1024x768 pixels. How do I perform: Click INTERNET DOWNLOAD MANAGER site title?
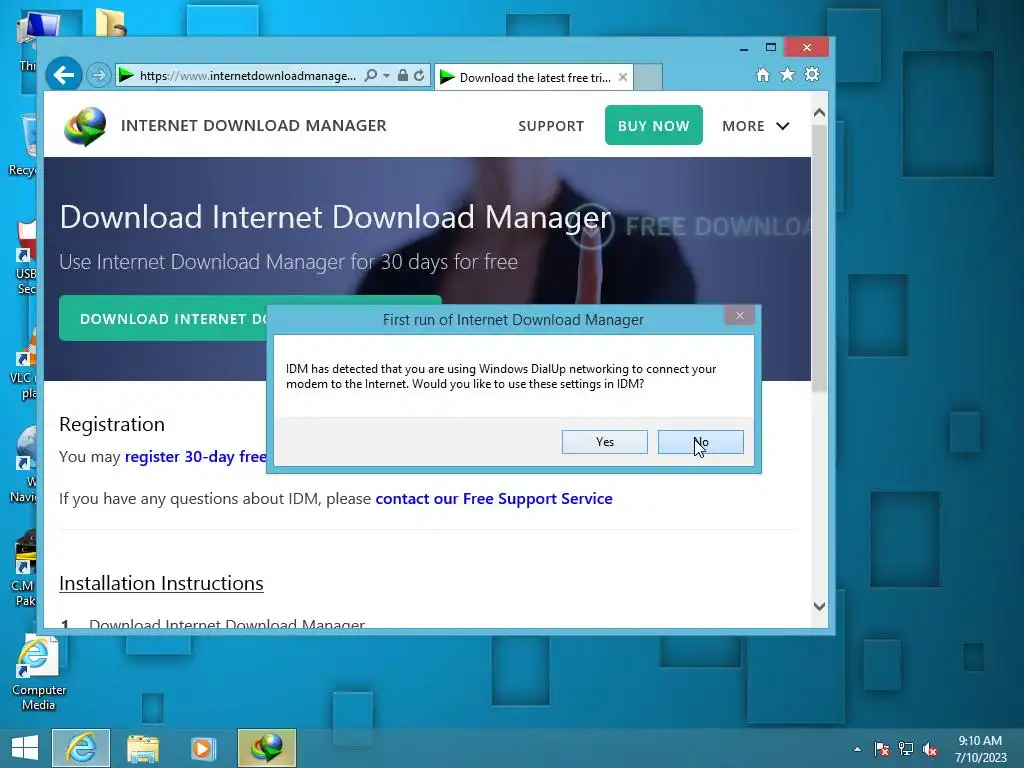pyautogui.click(x=253, y=125)
